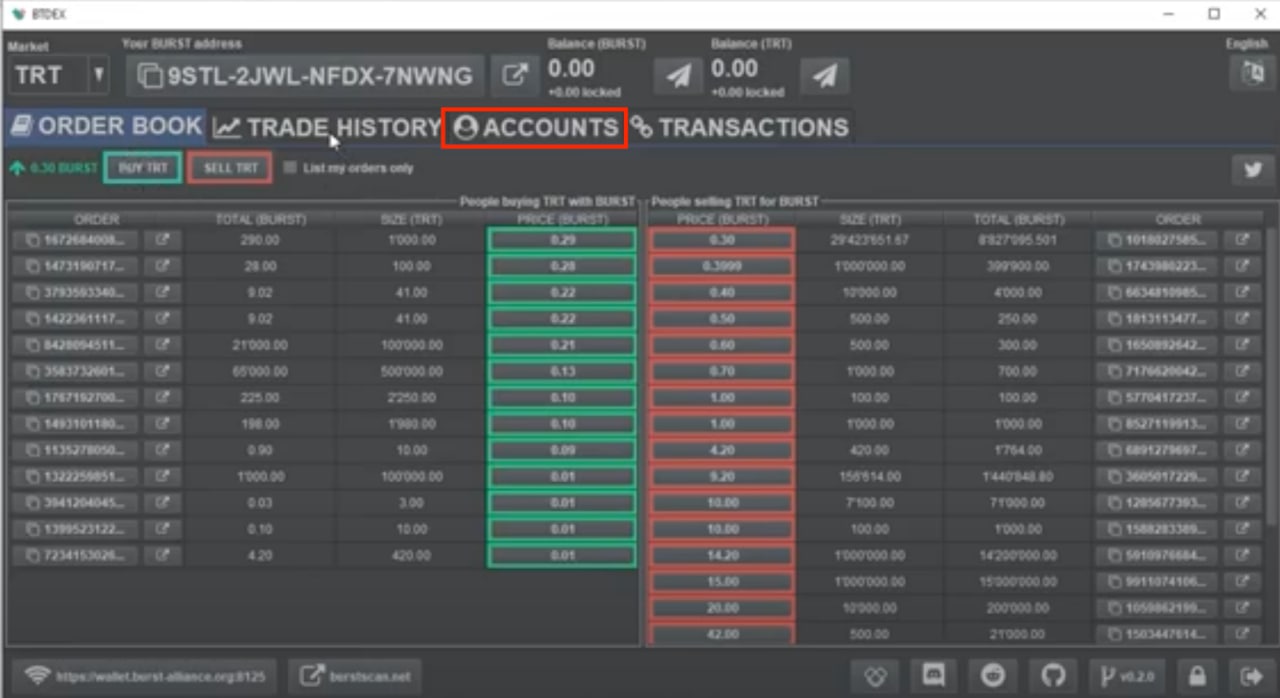Explore buy order 8428094511 via its link icon
Image resolution: width=1280 pixels, height=698 pixels.
click(x=162, y=345)
